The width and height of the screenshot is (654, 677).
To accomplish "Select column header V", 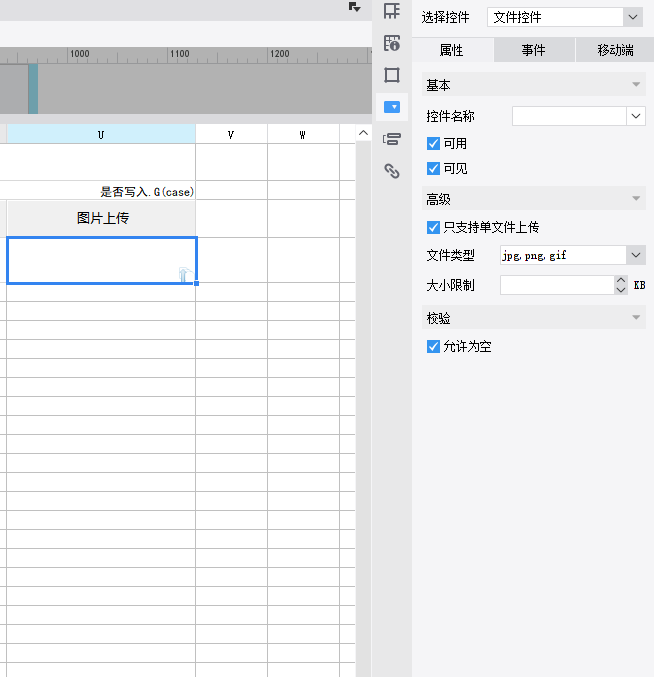I will click(231, 135).
